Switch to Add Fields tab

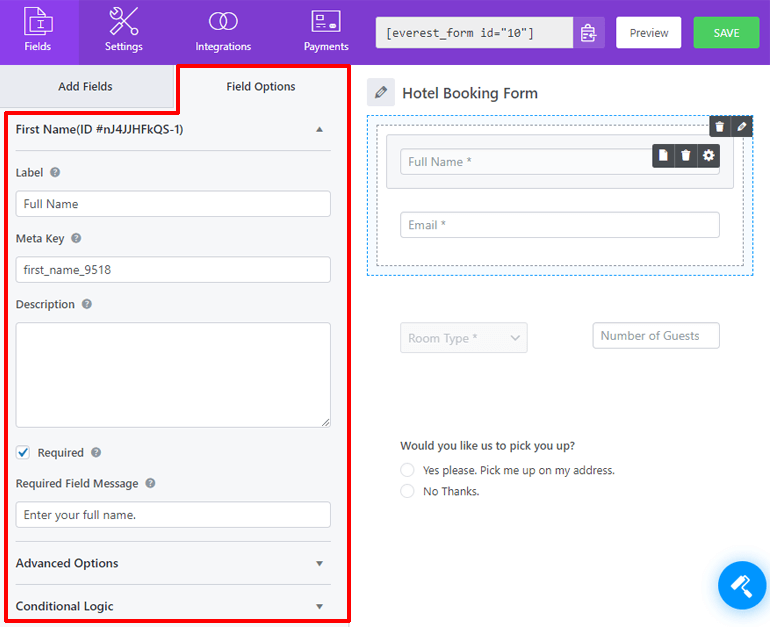85,86
